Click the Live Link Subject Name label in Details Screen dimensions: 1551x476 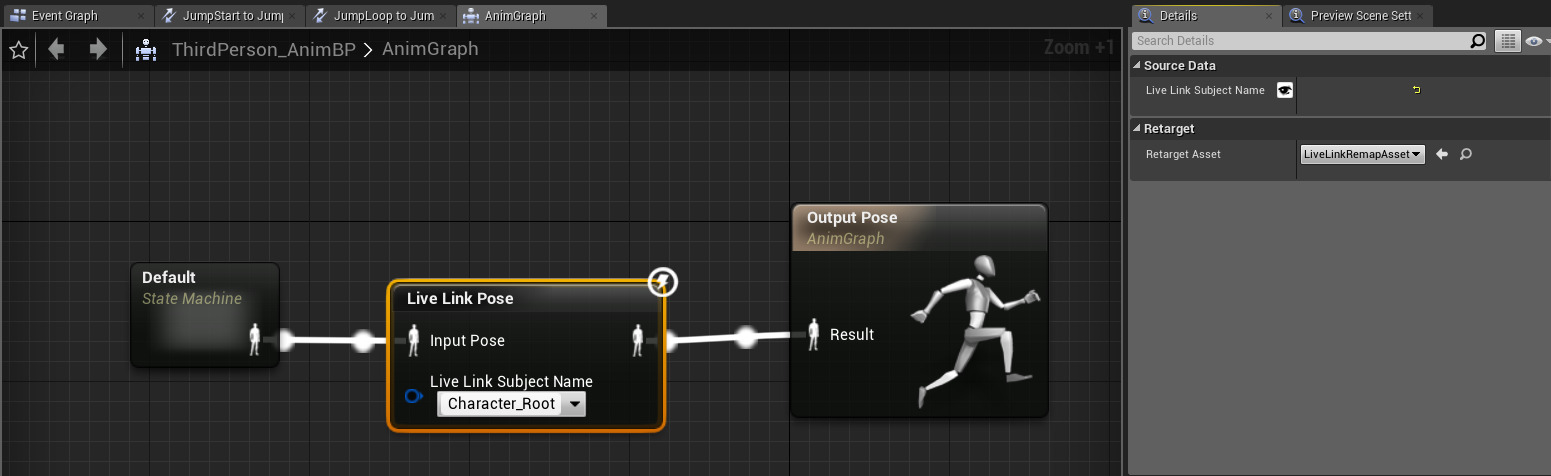pyautogui.click(x=1205, y=90)
